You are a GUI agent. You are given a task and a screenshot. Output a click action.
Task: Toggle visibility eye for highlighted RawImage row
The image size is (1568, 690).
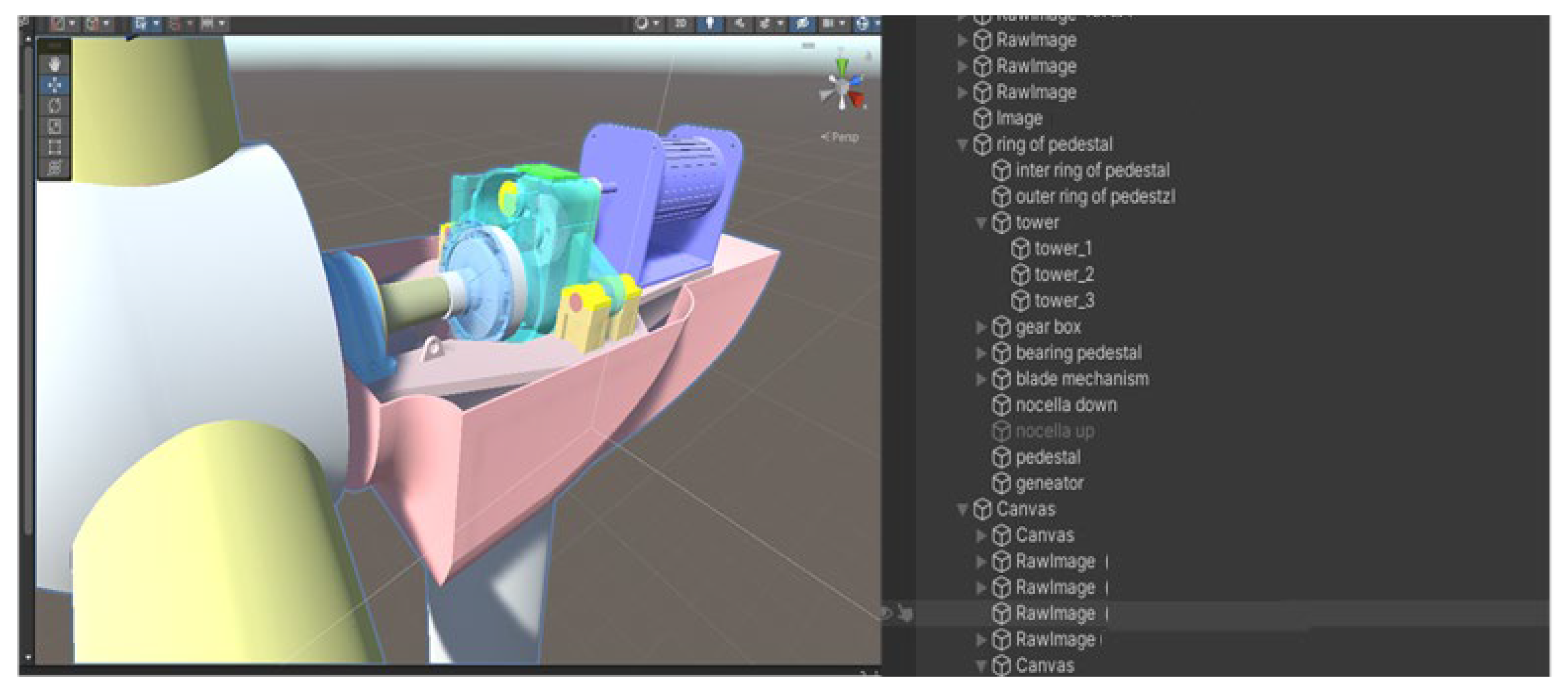coord(886,613)
